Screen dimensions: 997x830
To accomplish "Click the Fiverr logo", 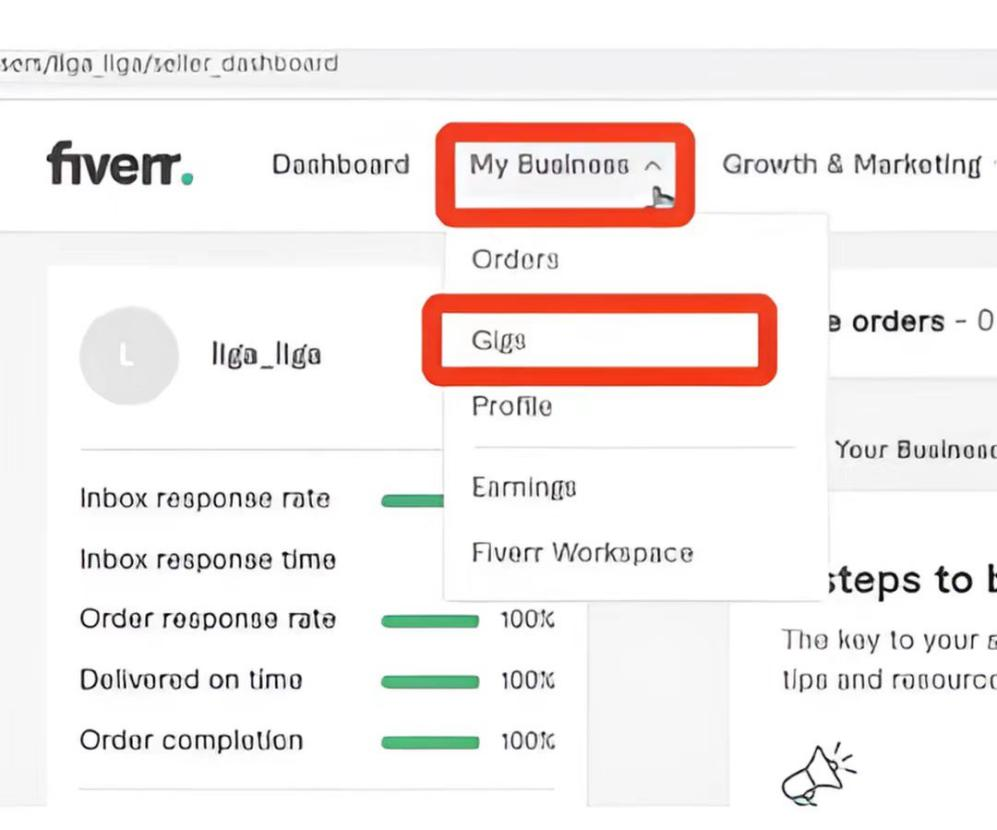I will [x=120, y=164].
